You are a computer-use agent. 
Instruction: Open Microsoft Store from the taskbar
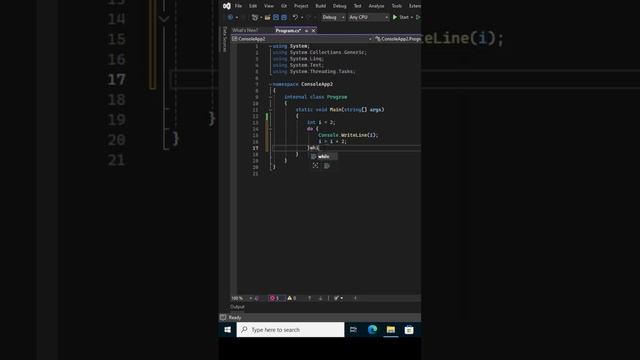(409, 329)
